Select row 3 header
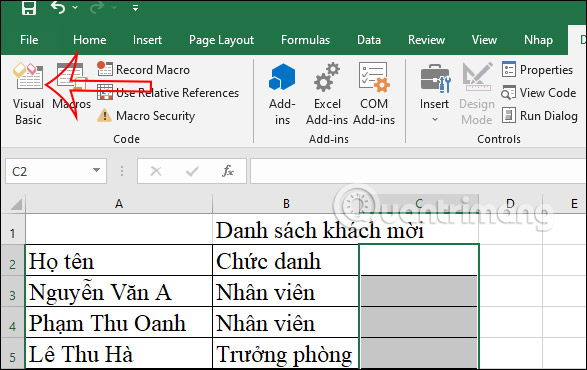Viewport: 587px width, 370px height. 13,291
